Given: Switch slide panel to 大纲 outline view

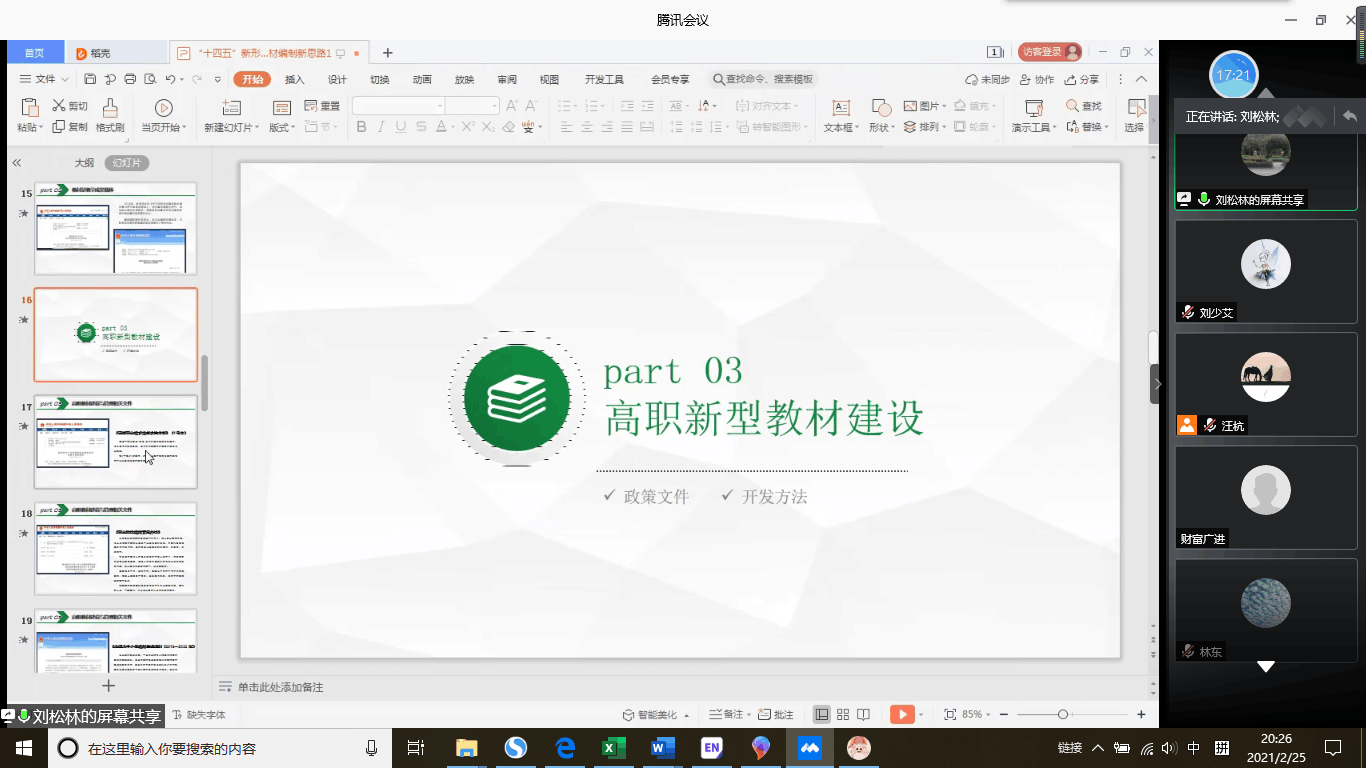Looking at the screenshot, I should [84, 163].
